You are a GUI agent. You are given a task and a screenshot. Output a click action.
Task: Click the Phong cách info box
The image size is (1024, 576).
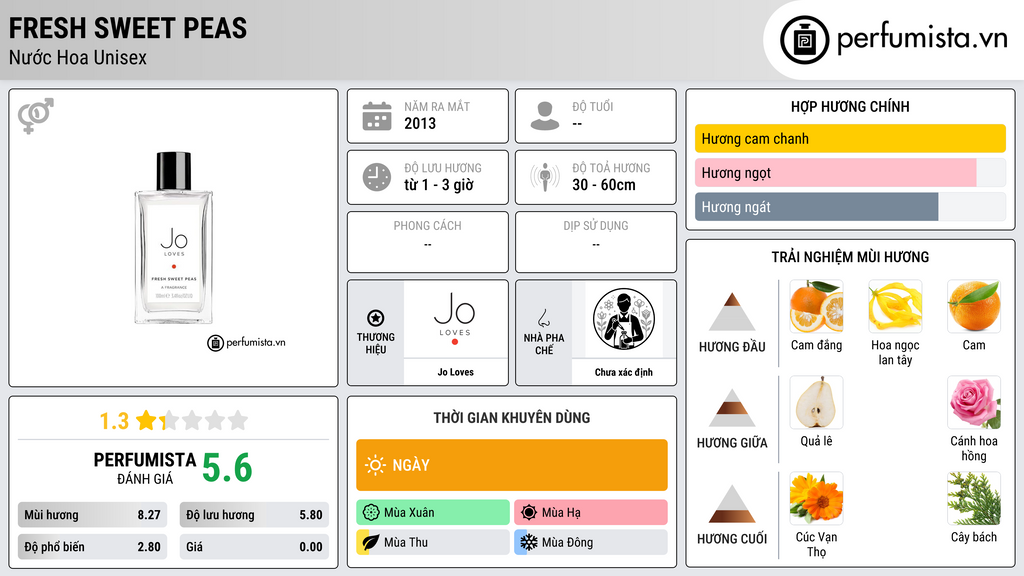(x=428, y=242)
